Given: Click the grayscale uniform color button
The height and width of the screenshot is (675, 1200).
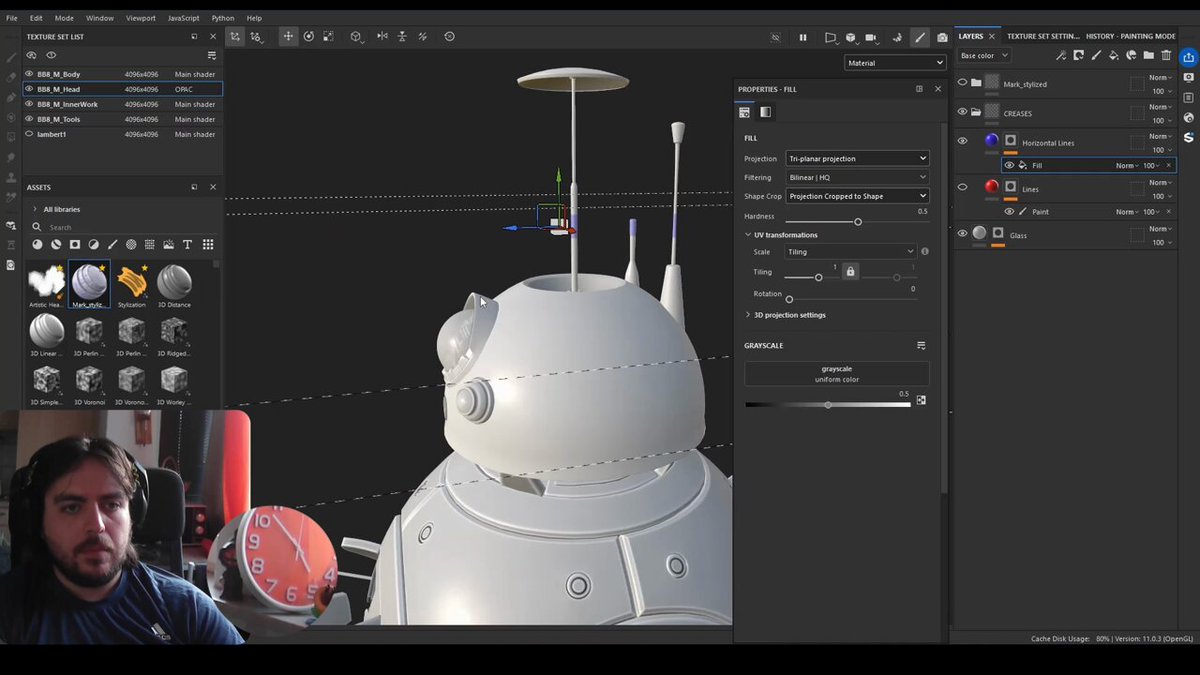Looking at the screenshot, I should click(x=836, y=374).
